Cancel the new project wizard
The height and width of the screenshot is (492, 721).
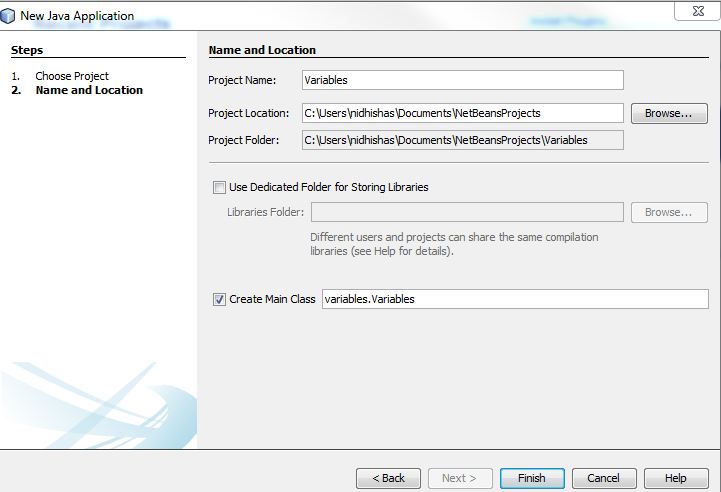pos(603,478)
